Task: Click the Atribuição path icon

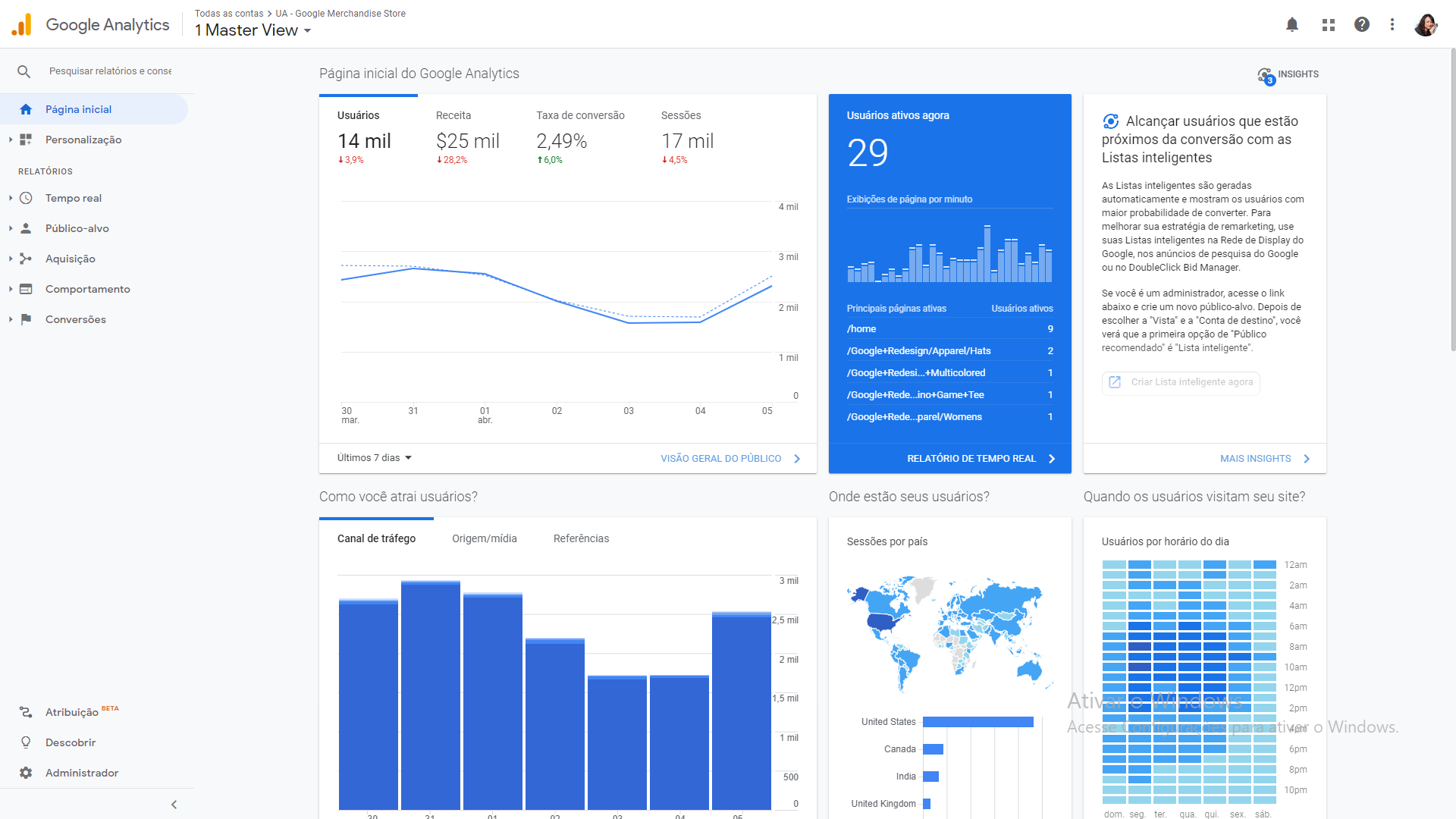Action: point(26,712)
